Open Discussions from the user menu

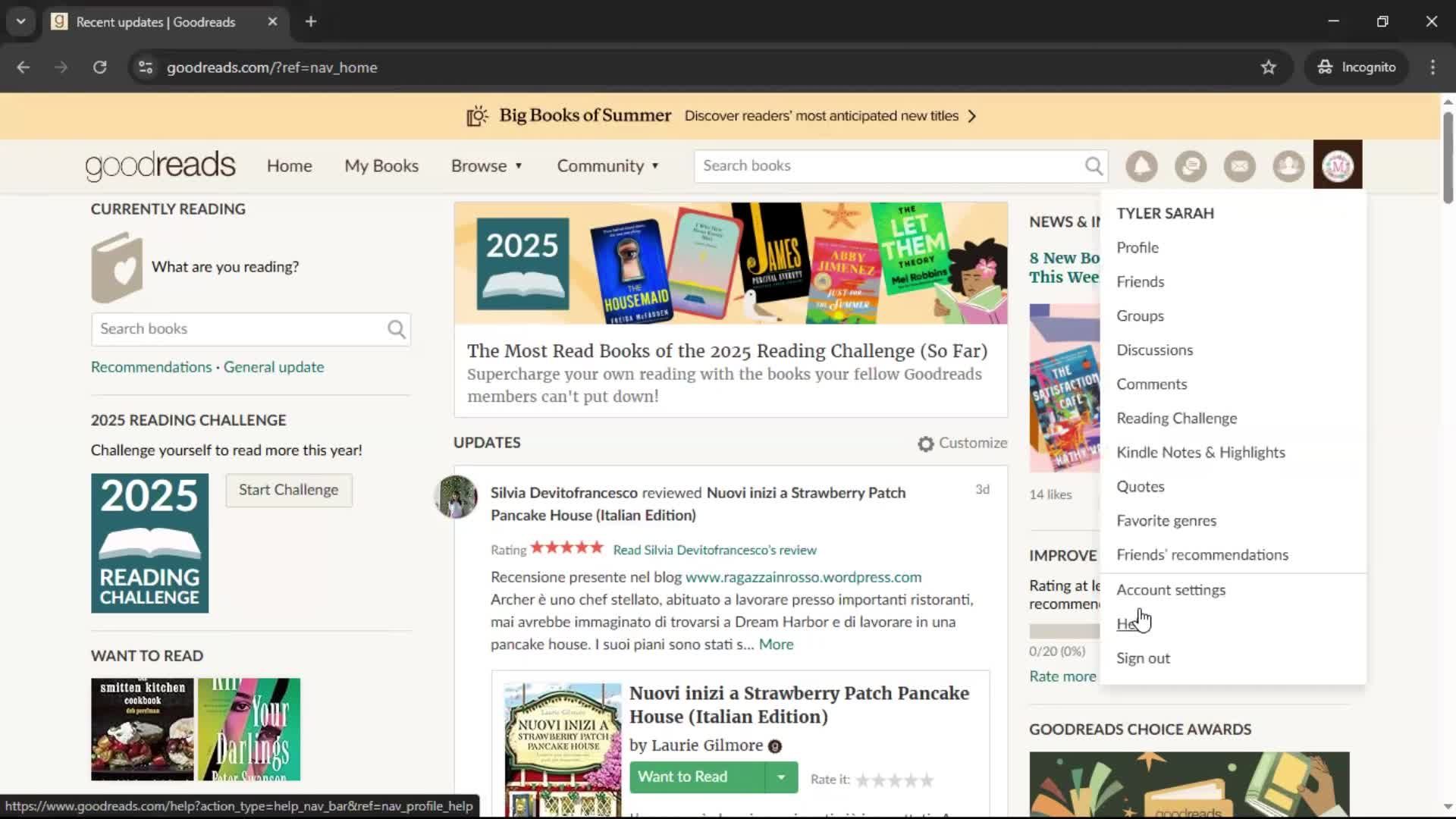(1155, 350)
